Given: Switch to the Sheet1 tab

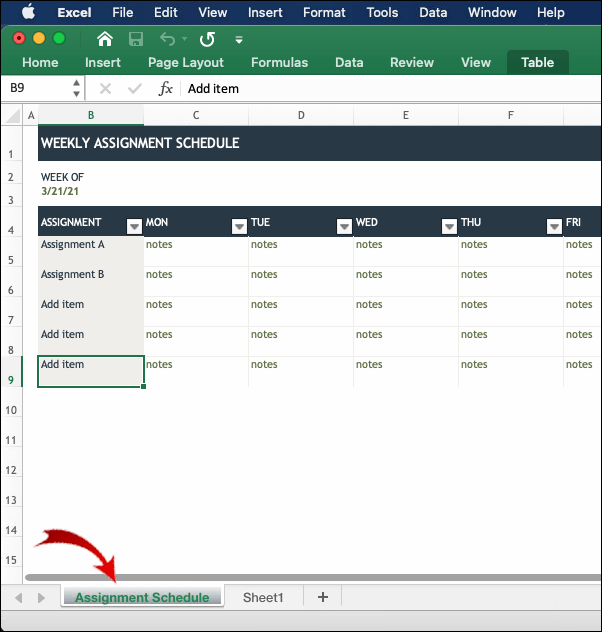Looking at the screenshot, I should pos(263,597).
